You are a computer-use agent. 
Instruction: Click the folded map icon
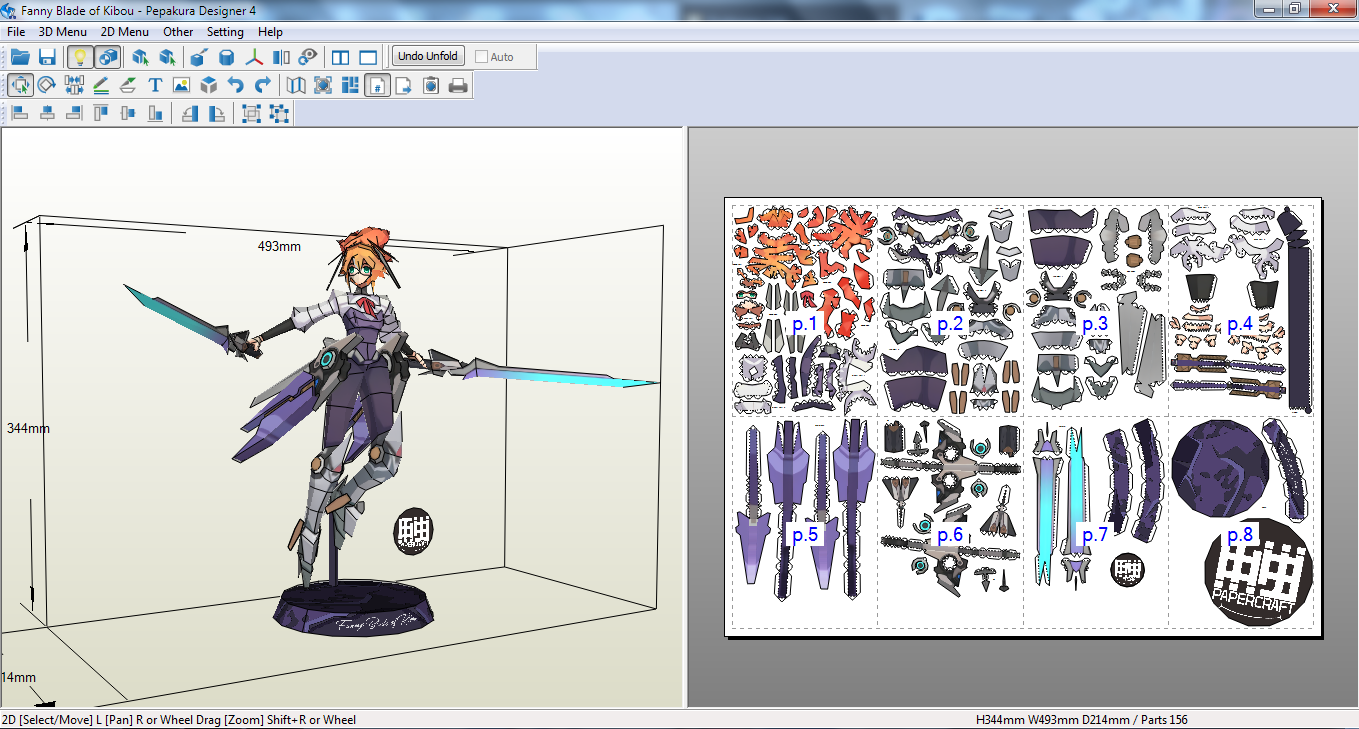point(296,85)
